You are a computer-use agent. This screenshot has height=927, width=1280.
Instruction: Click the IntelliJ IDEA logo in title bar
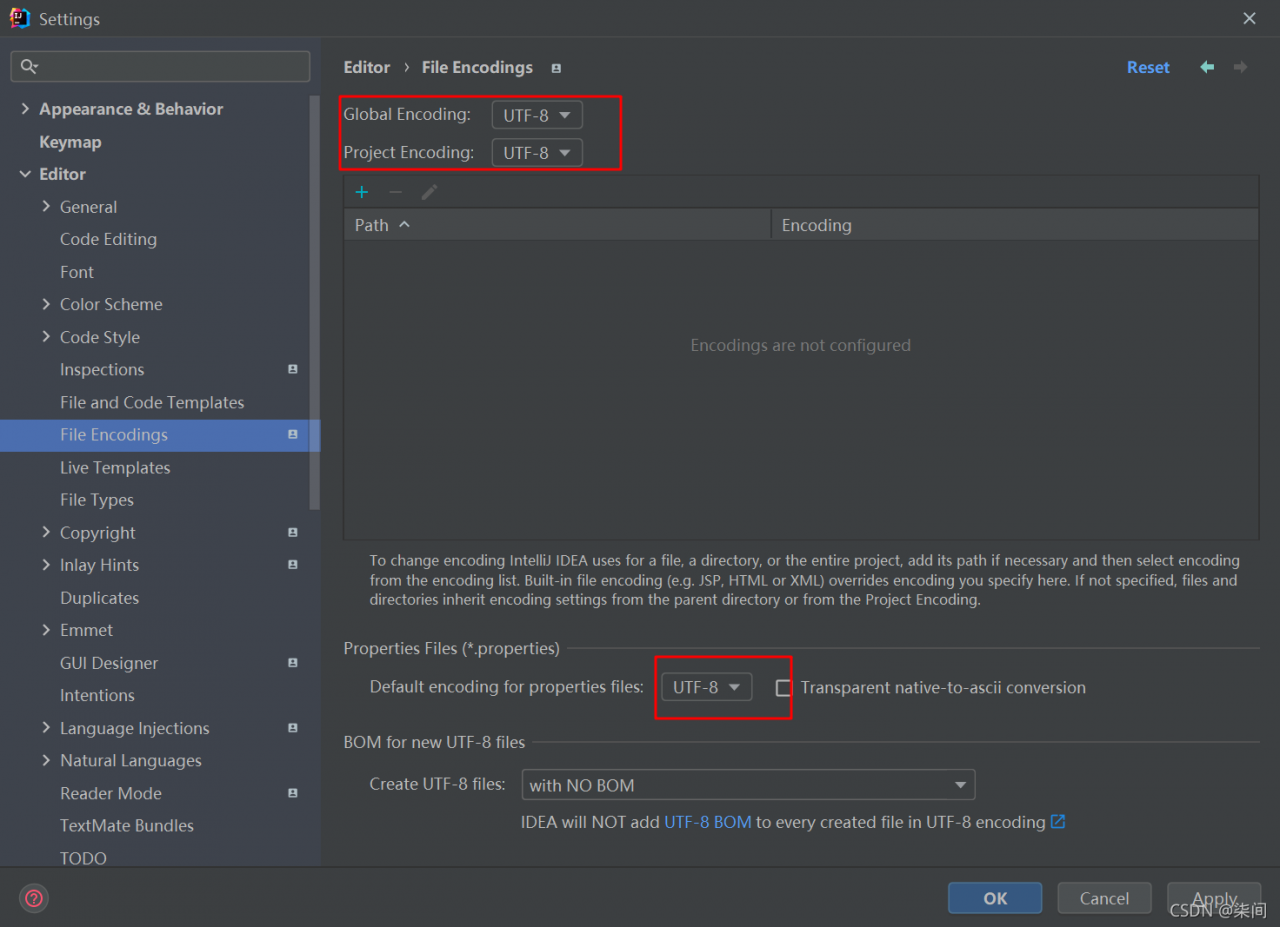click(19, 18)
